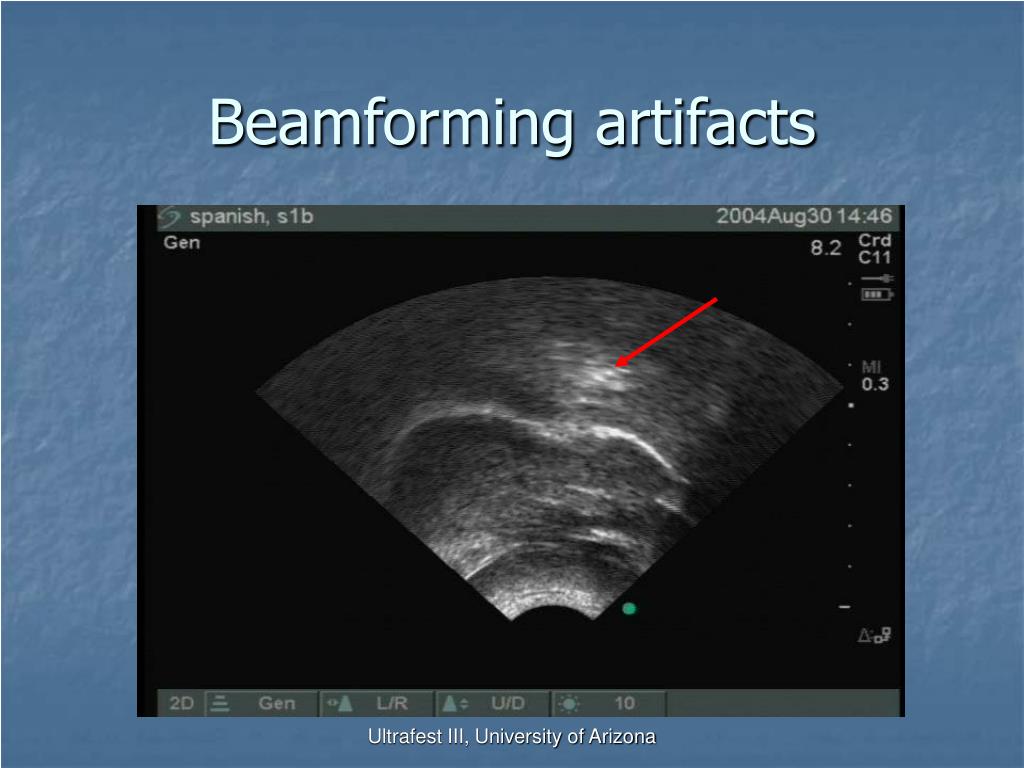
Task: Click the date '2004Aug30 14:46'
Action: (x=804, y=216)
